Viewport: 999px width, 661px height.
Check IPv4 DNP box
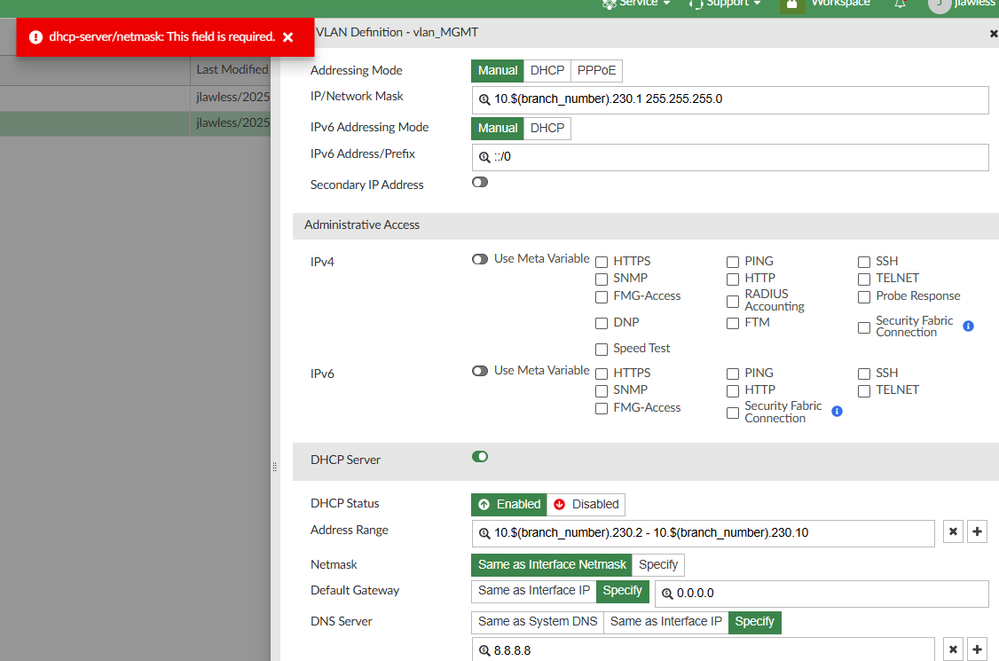point(601,323)
